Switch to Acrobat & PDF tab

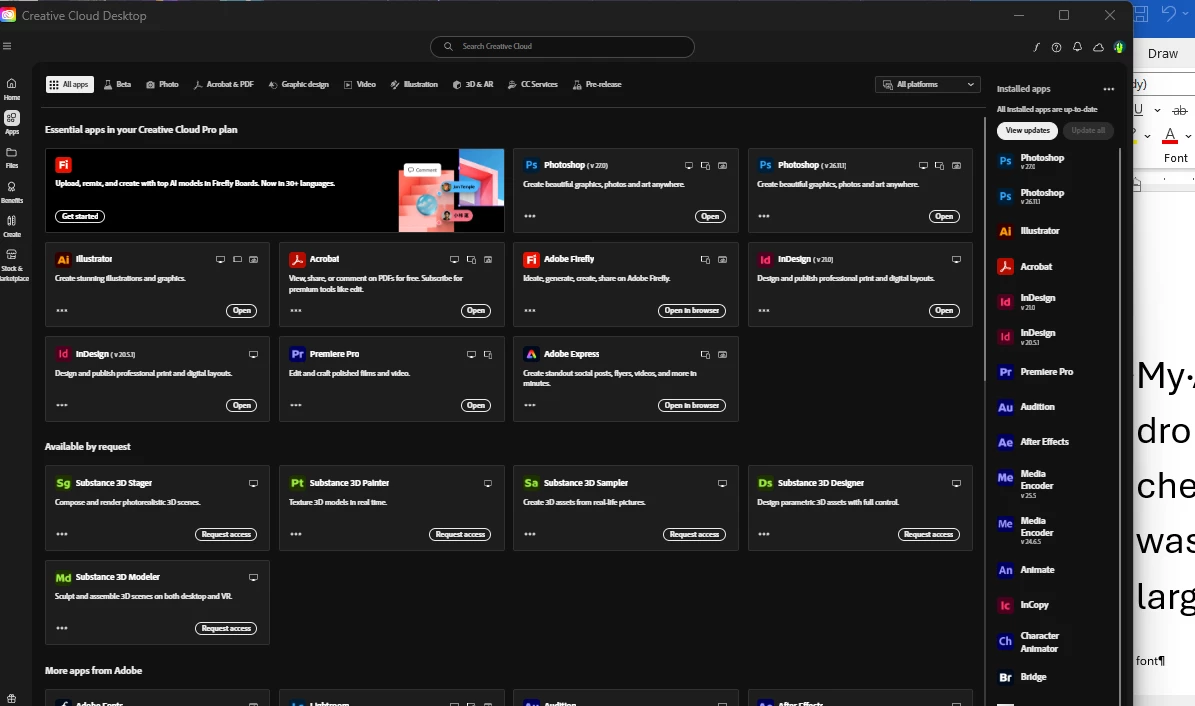pos(223,85)
